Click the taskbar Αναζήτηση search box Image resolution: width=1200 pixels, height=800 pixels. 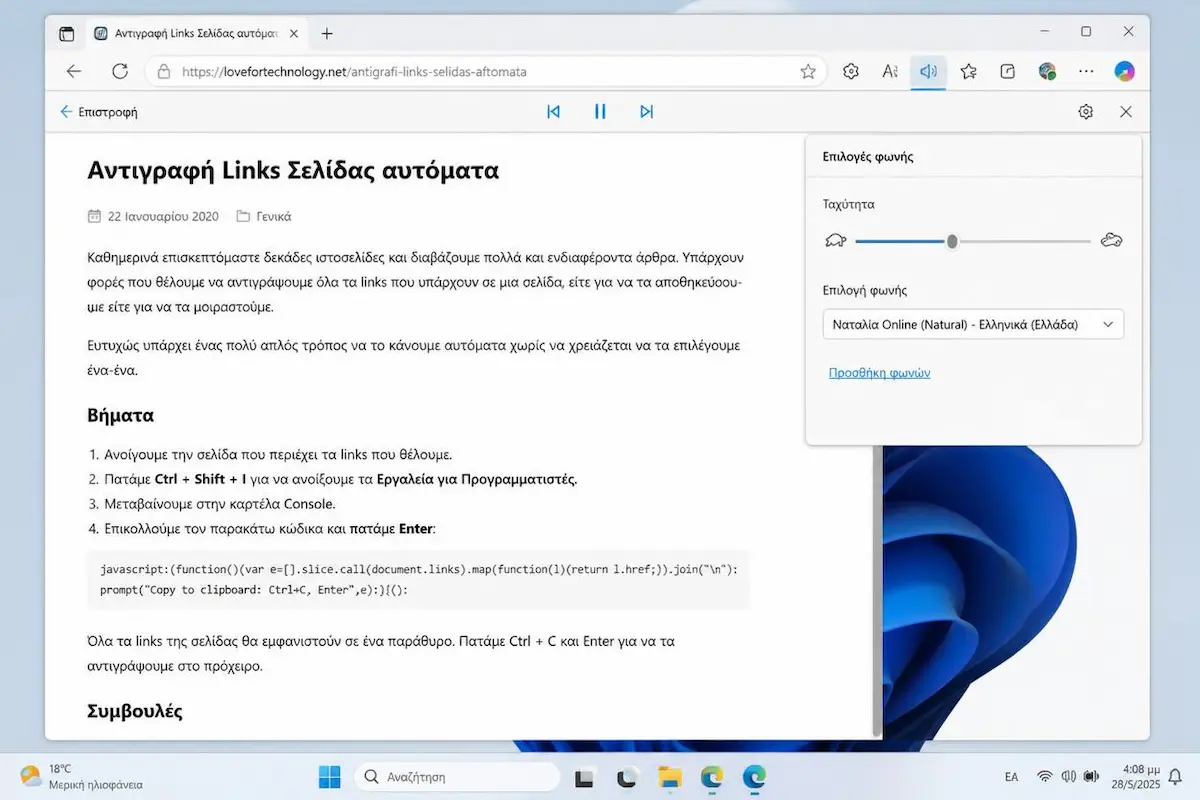click(x=457, y=776)
